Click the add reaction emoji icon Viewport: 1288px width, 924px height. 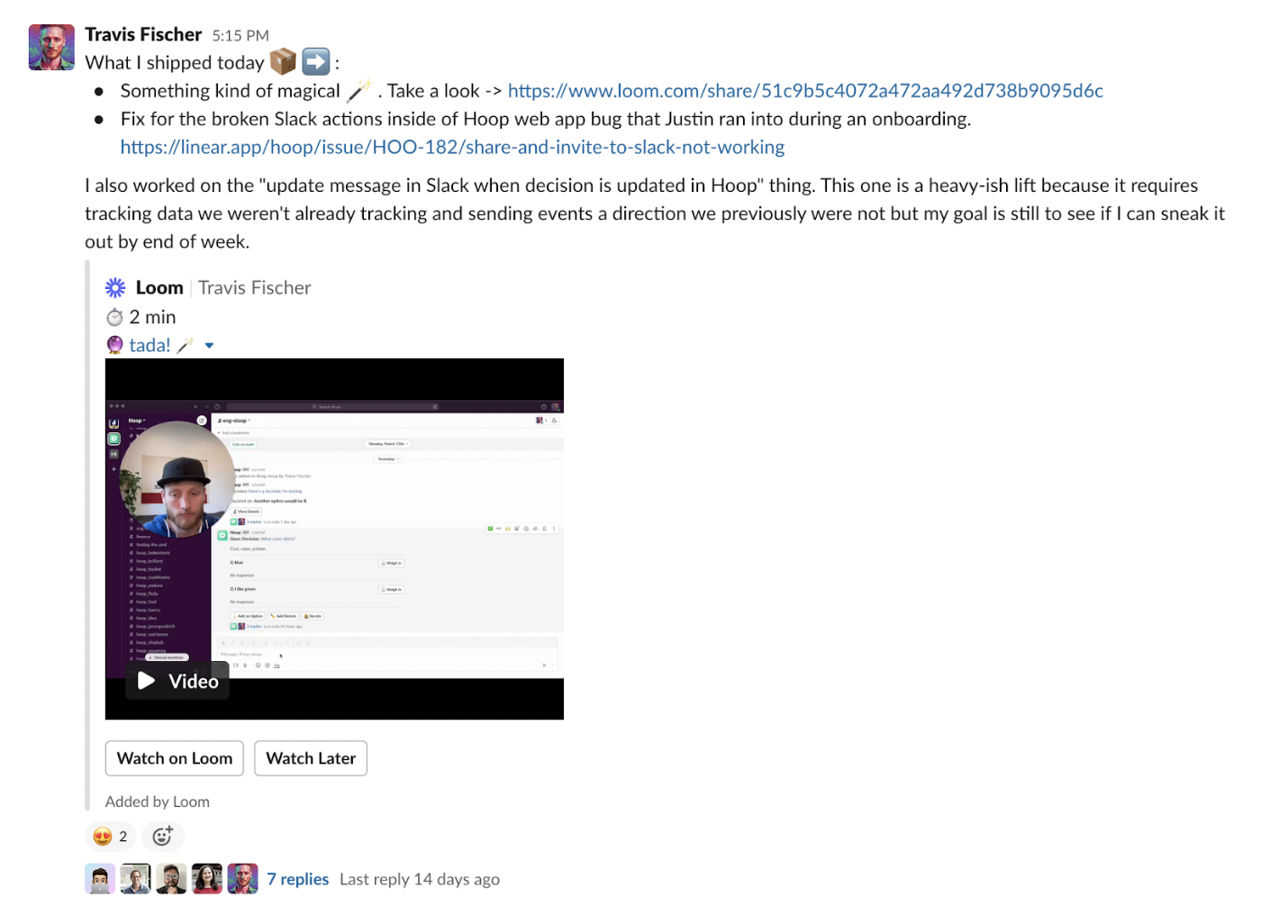[x=162, y=837]
